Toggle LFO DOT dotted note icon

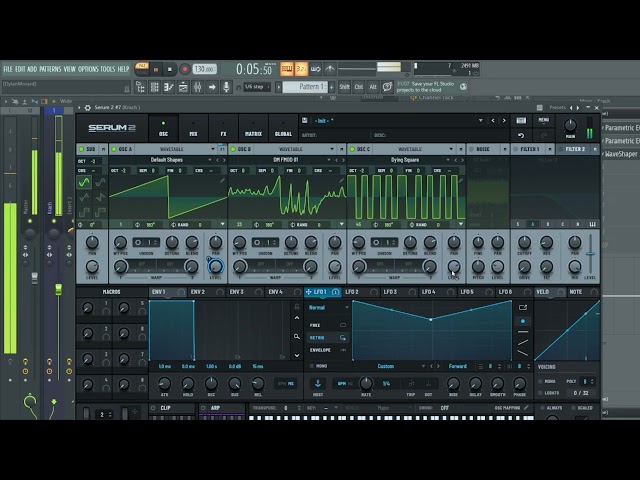tap(428, 384)
